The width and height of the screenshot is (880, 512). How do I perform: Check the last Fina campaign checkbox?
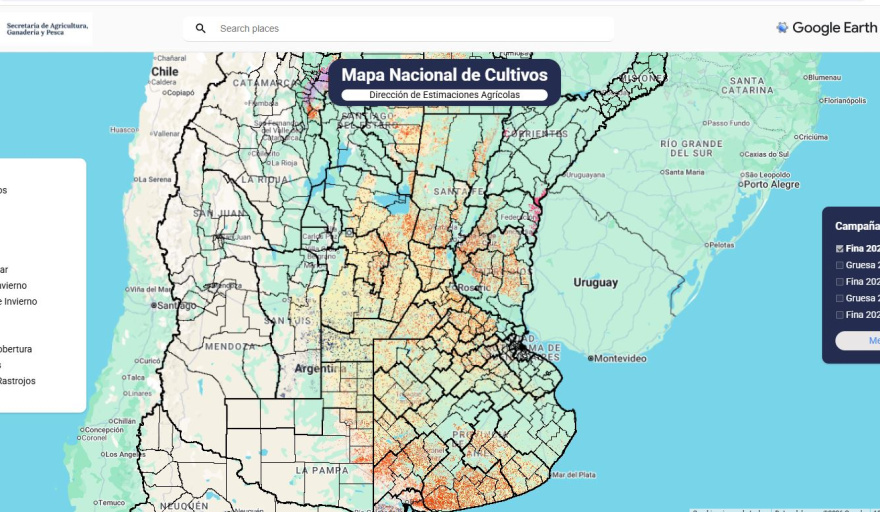point(840,315)
